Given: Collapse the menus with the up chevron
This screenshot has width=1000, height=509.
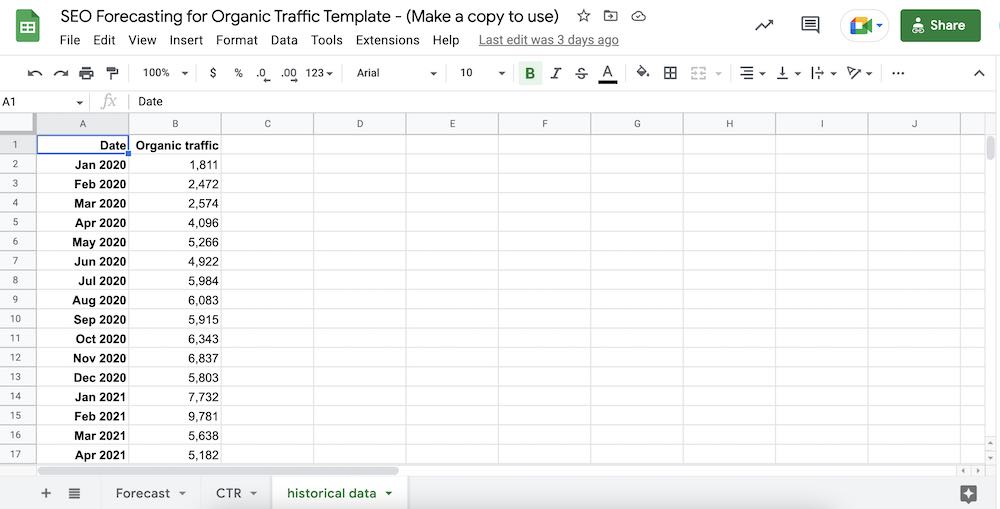Looking at the screenshot, I should tap(979, 73).
